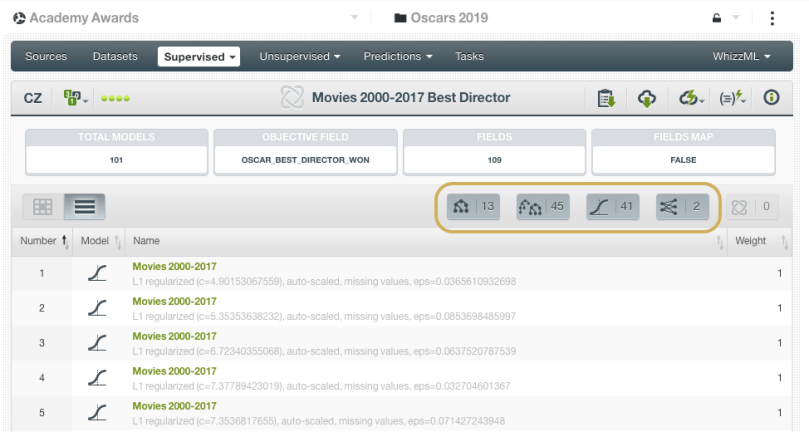Click the logistic regression icon in row 2
809x432 pixels.
pyautogui.click(x=98, y=308)
